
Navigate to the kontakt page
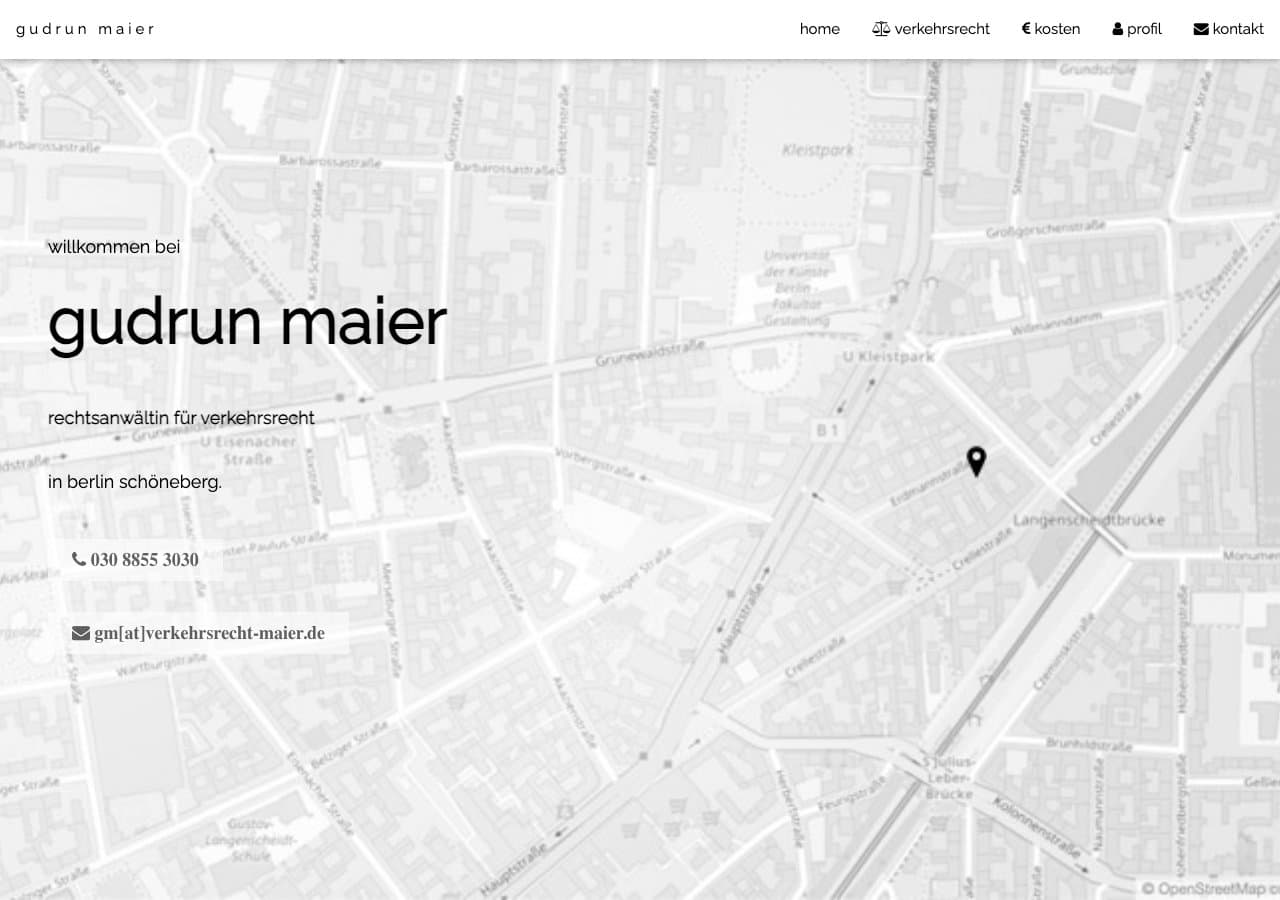point(1238,29)
